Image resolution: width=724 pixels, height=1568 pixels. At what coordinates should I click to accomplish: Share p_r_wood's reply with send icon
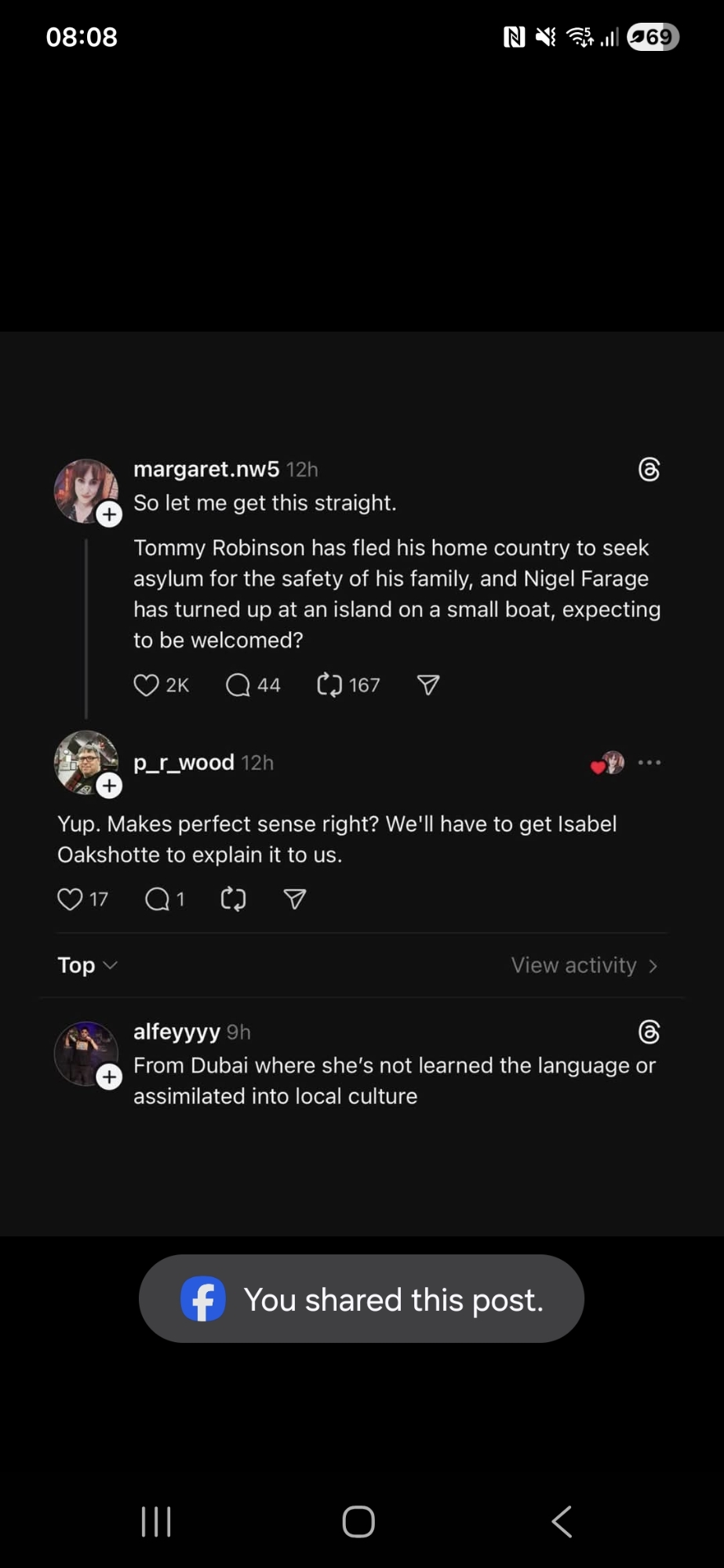295,899
